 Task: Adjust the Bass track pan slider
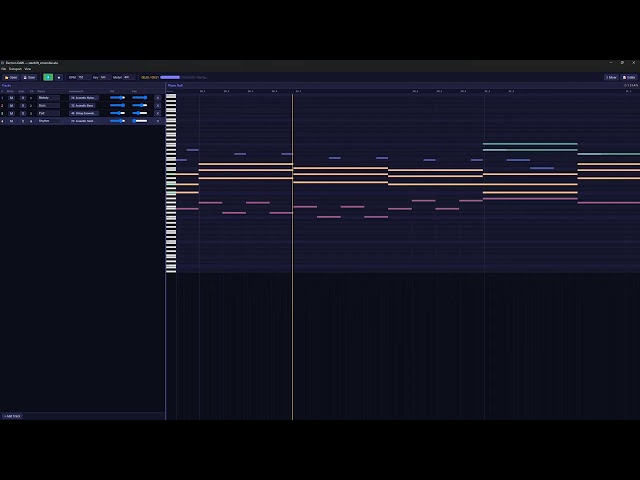click(140, 105)
